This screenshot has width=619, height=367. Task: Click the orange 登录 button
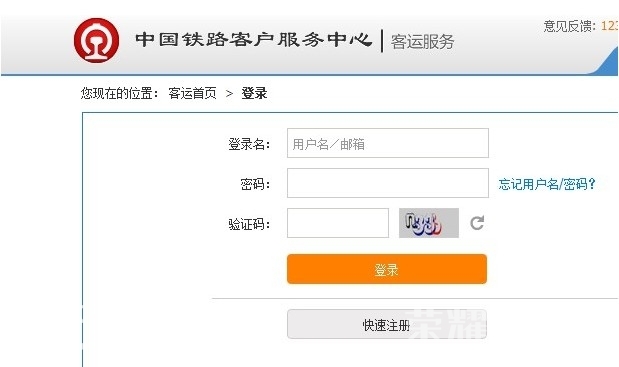pos(387,269)
